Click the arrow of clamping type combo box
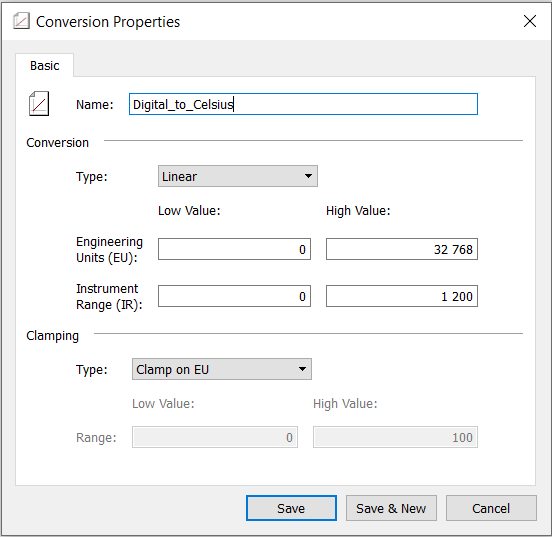Screen dimensions: 552x537 [302, 369]
